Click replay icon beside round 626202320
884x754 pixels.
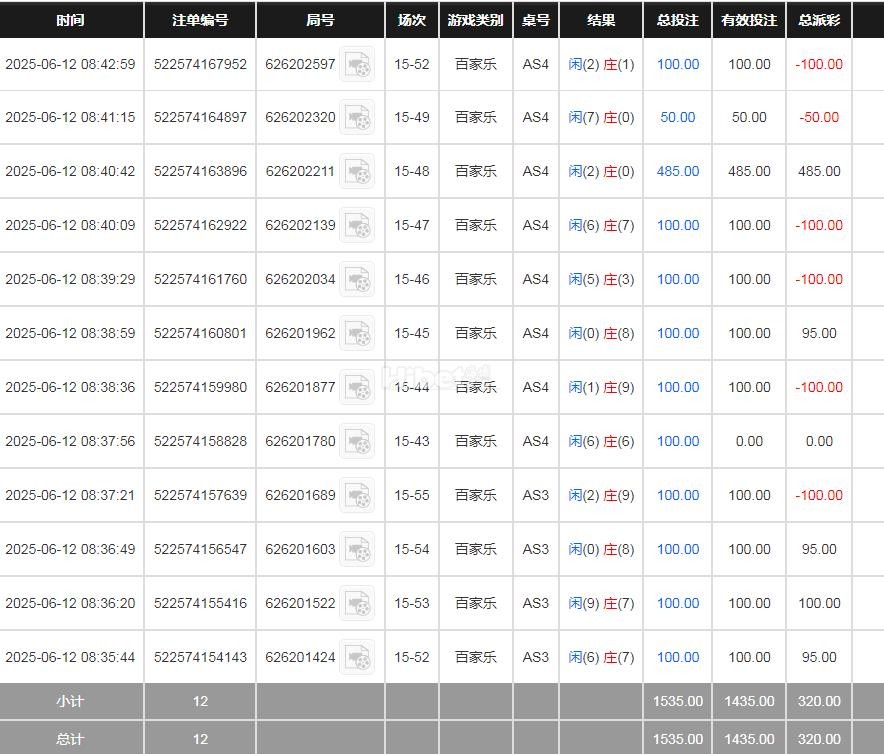(x=357, y=118)
